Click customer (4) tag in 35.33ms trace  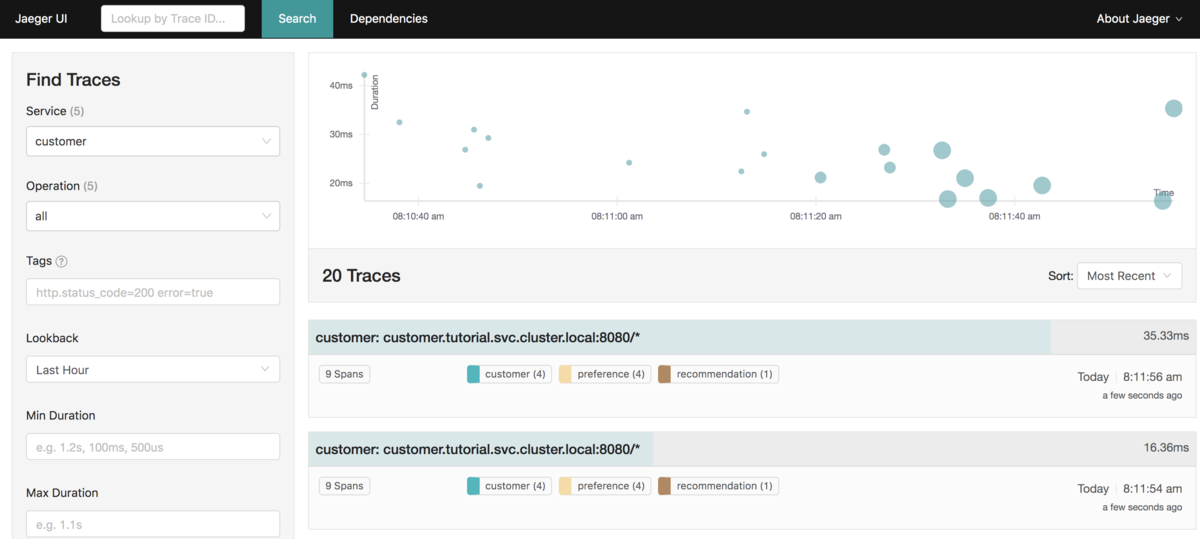click(509, 374)
